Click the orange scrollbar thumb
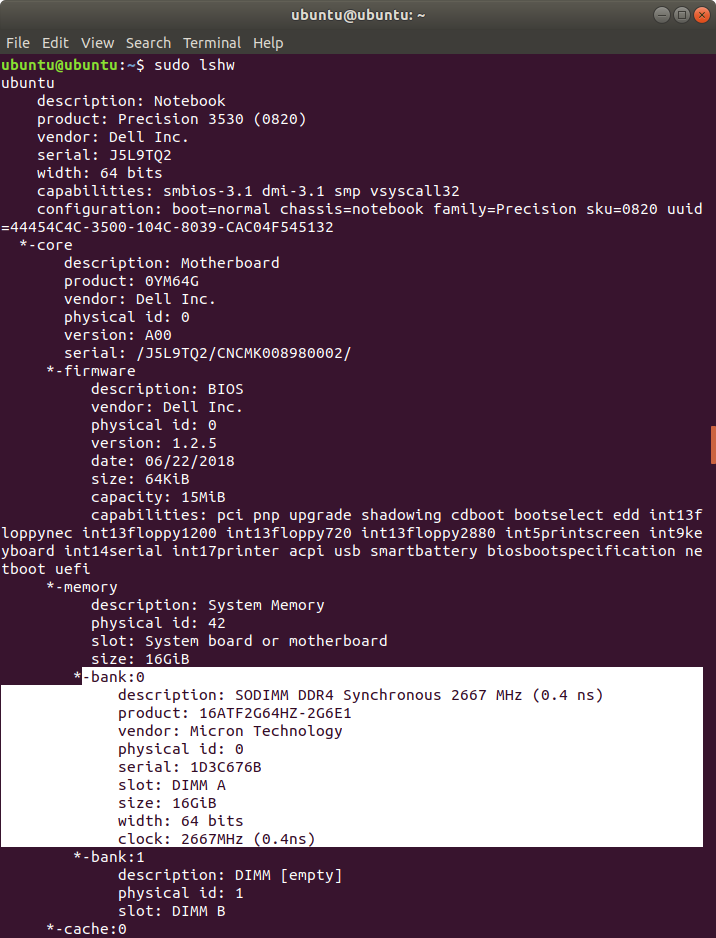The image size is (716, 938). (713, 445)
